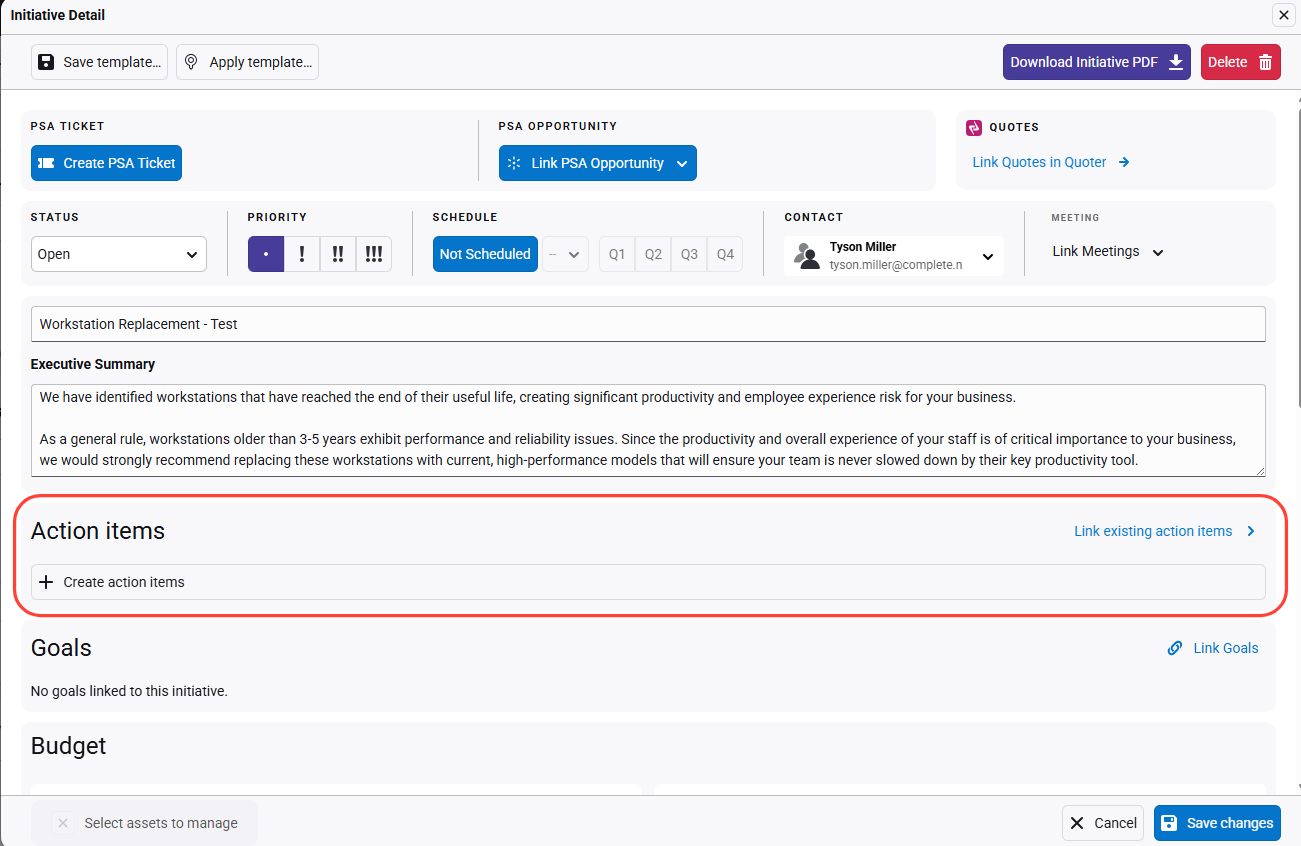Open the Status dropdown showing Open

pos(118,254)
